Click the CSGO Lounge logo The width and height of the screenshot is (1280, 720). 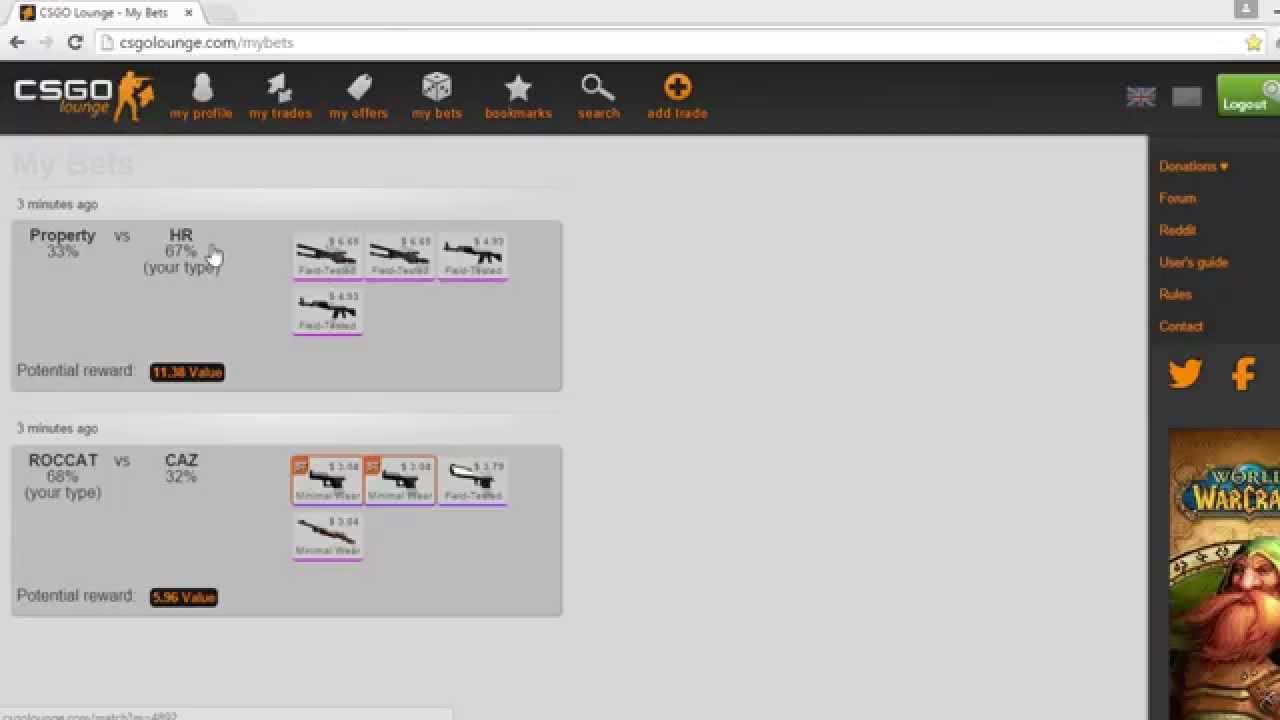[x=84, y=96]
